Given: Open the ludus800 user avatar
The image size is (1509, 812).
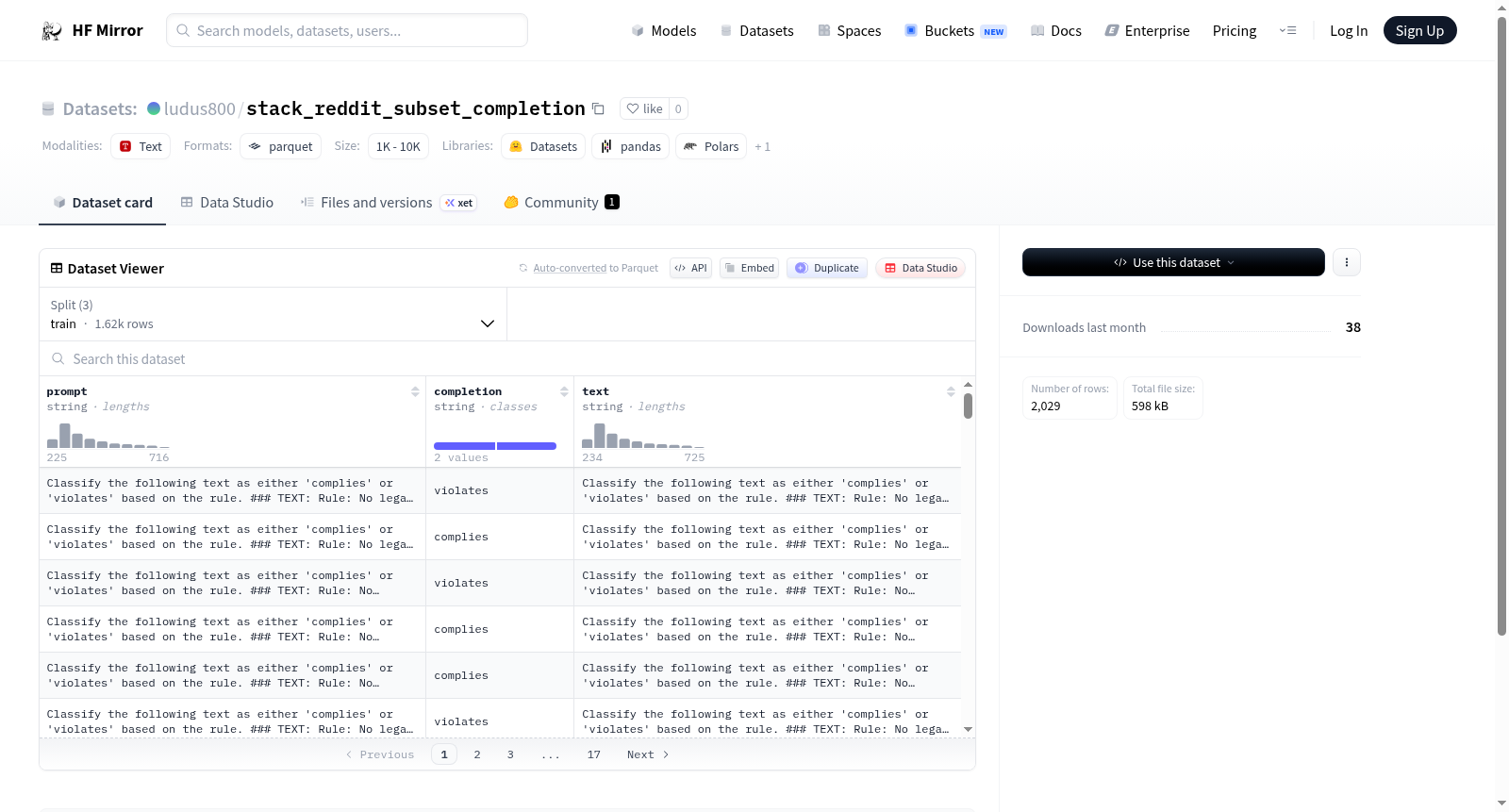Looking at the screenshot, I should (154, 108).
